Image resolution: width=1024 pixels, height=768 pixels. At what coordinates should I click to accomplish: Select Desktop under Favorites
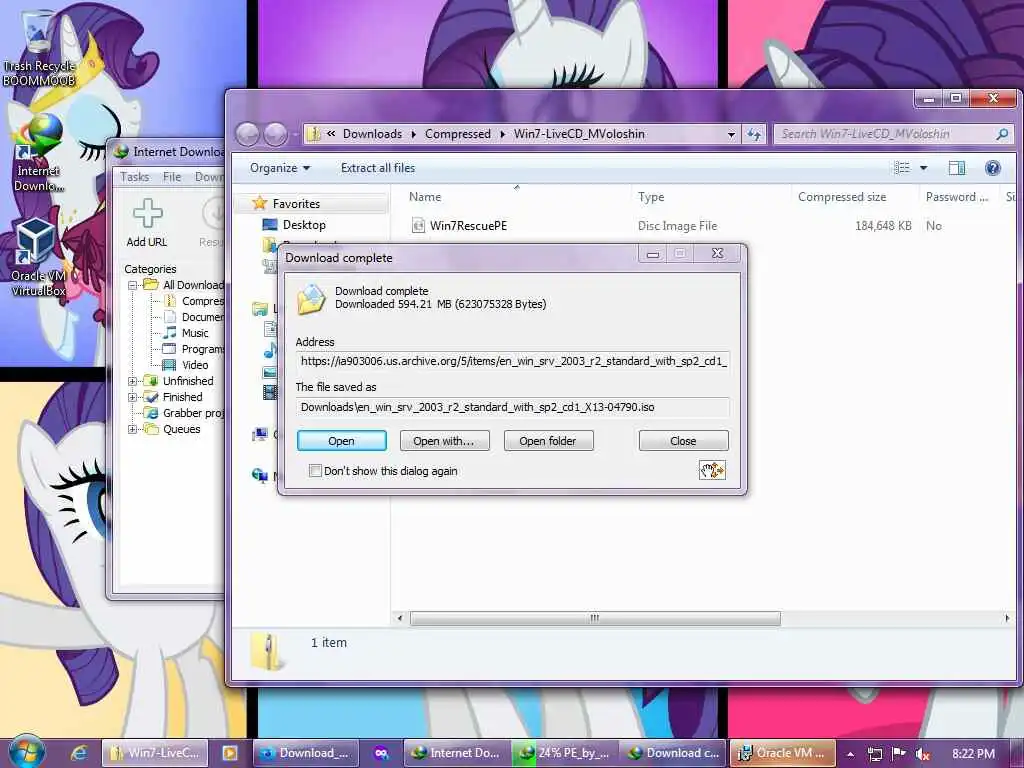tap(304, 225)
